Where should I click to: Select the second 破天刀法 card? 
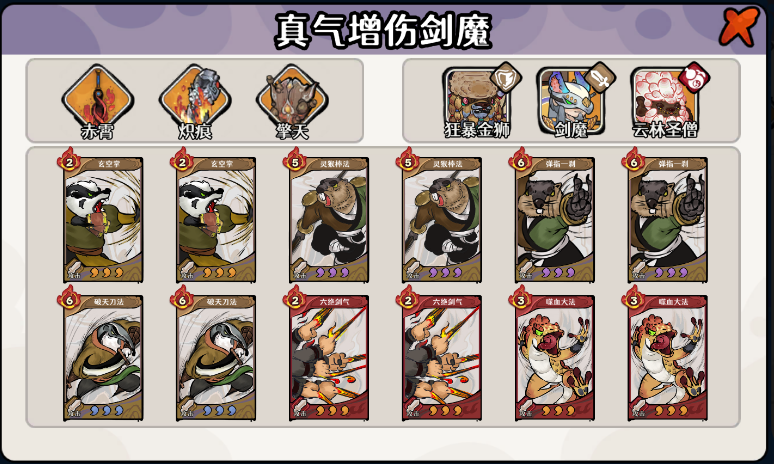[x=215, y=357]
